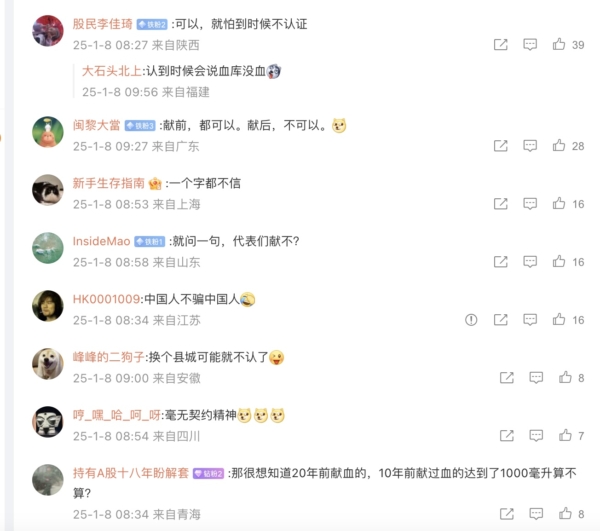This screenshot has height=531, width=600.
Task: Like 哼_嘿_哈_呵_呀's comment with 7 likes
Action: point(565,435)
